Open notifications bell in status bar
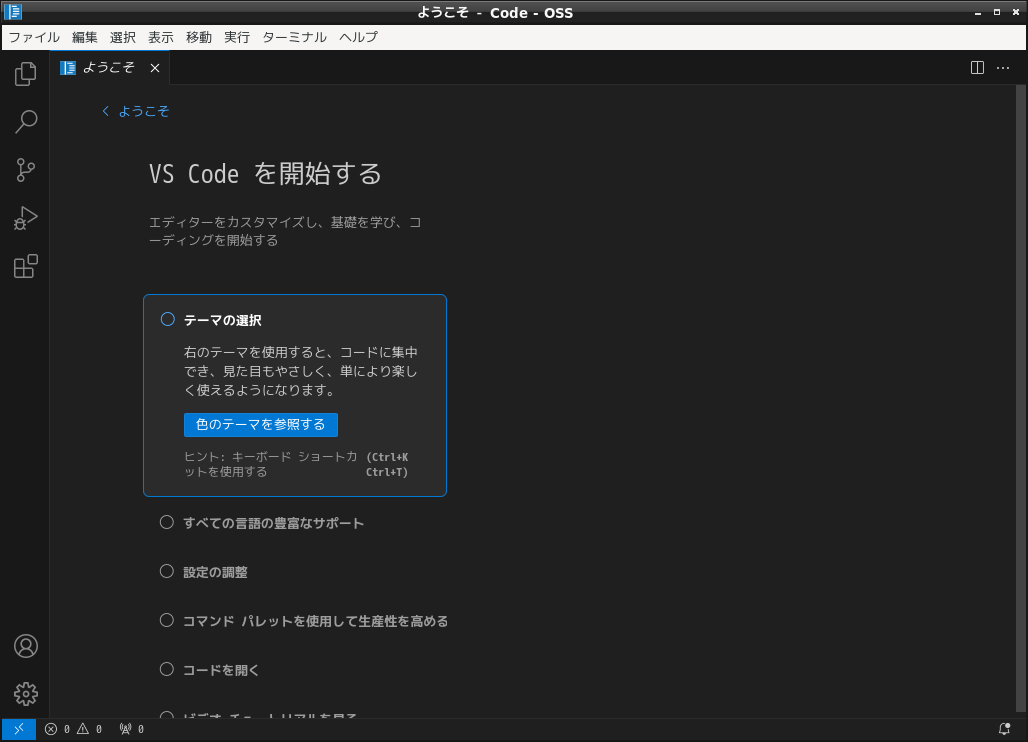Viewport: 1028px width, 742px height. [x=1004, y=729]
